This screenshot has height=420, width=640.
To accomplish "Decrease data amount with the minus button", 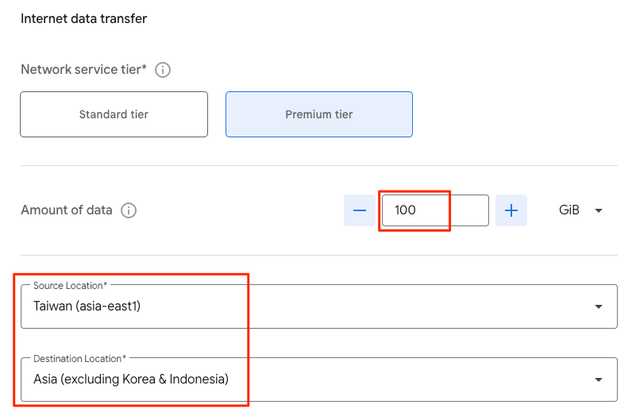I will pos(359,211).
